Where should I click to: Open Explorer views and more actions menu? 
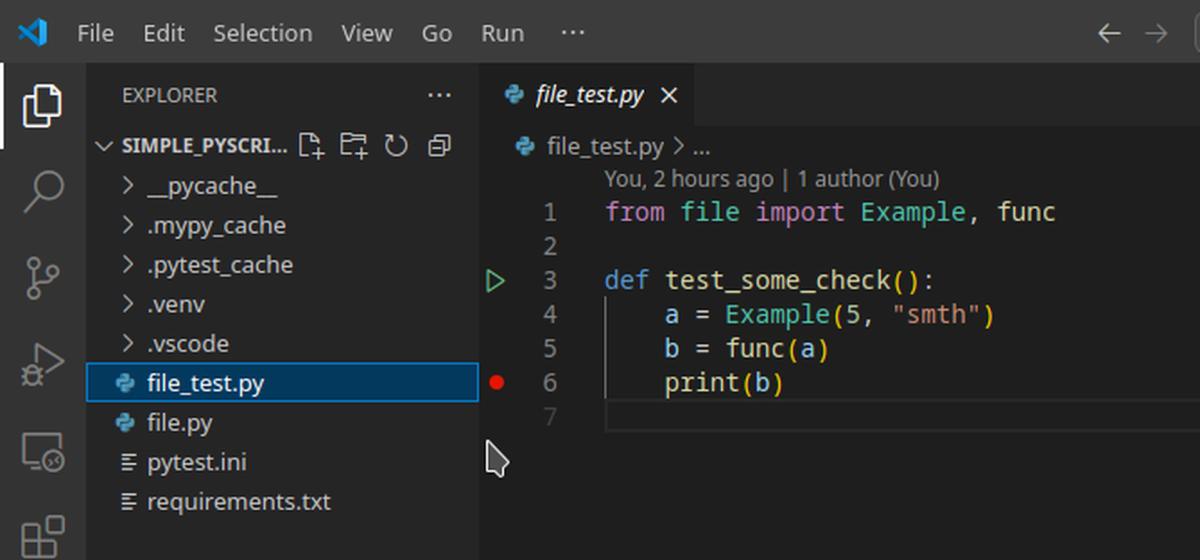point(439,95)
